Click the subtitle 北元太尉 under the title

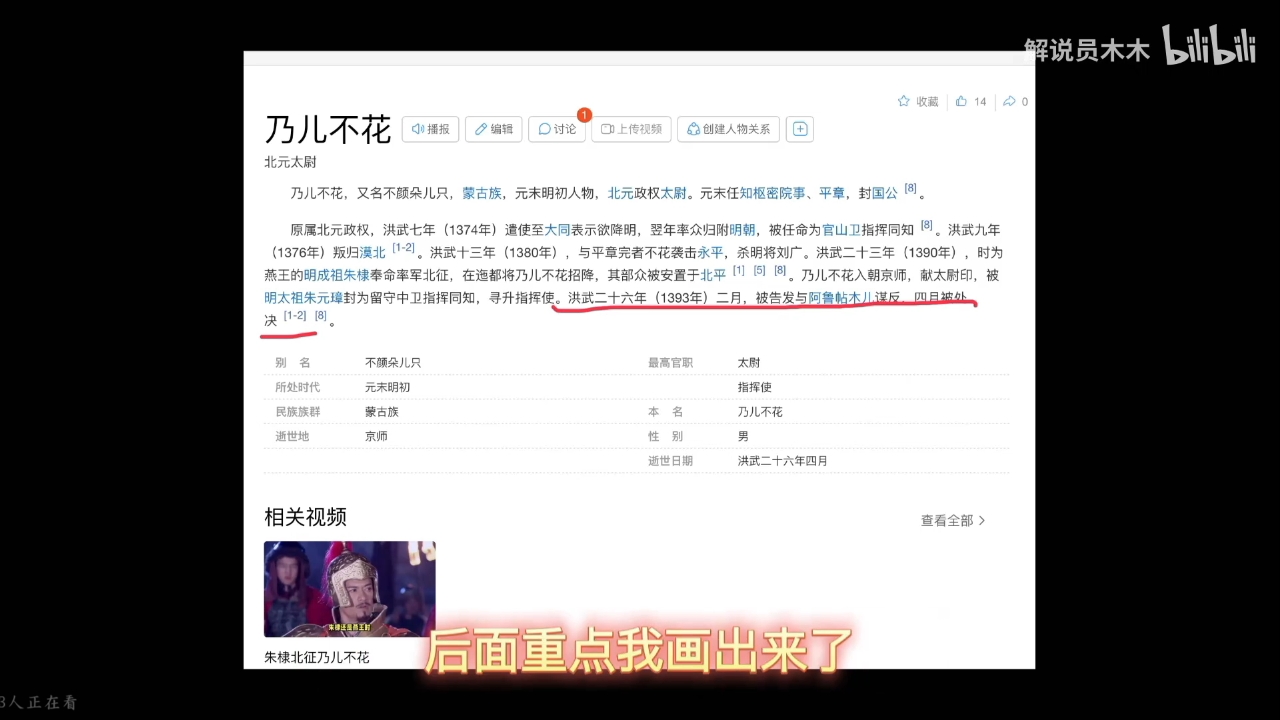coord(290,162)
